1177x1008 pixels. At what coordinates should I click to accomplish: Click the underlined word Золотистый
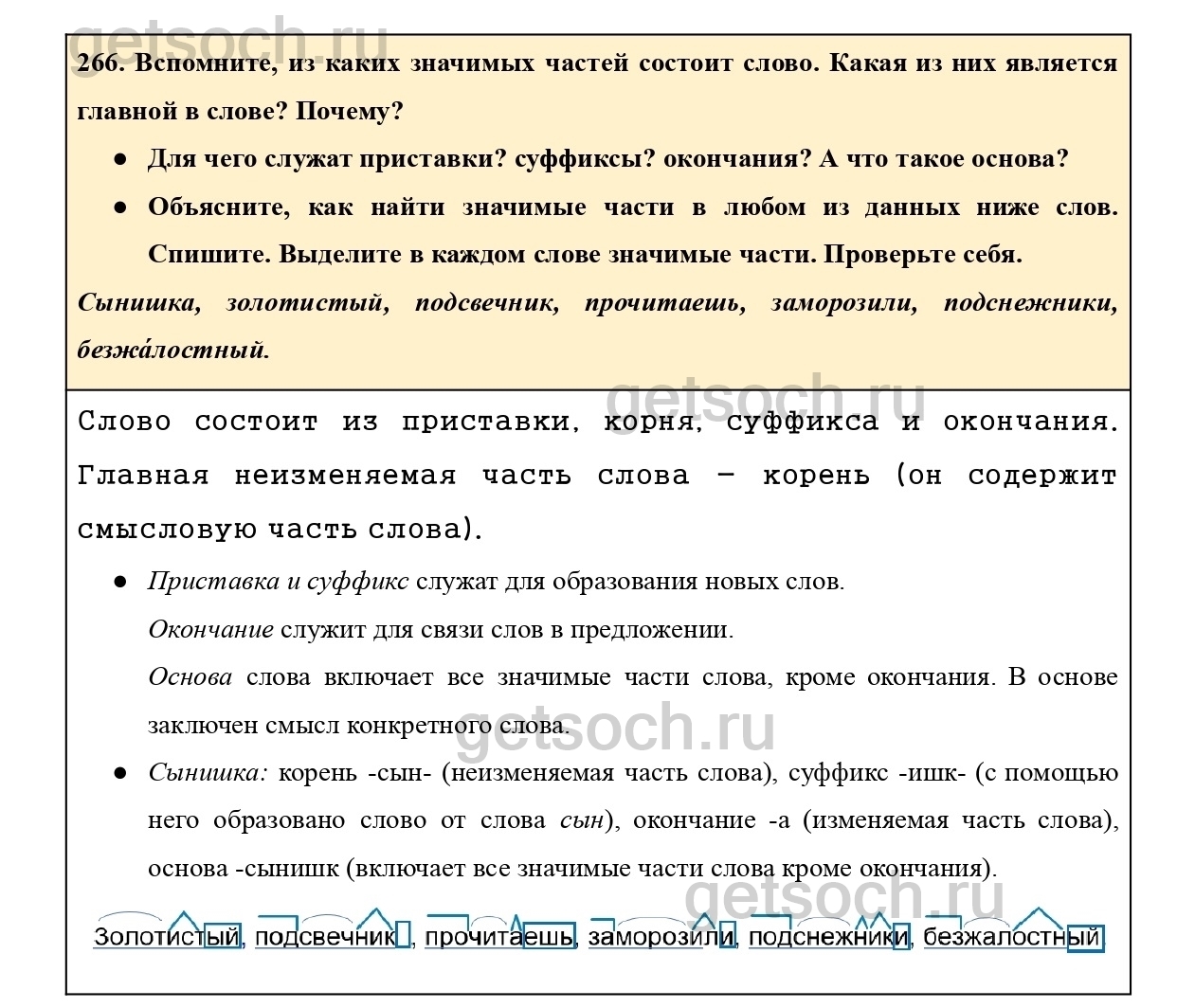click(166, 937)
